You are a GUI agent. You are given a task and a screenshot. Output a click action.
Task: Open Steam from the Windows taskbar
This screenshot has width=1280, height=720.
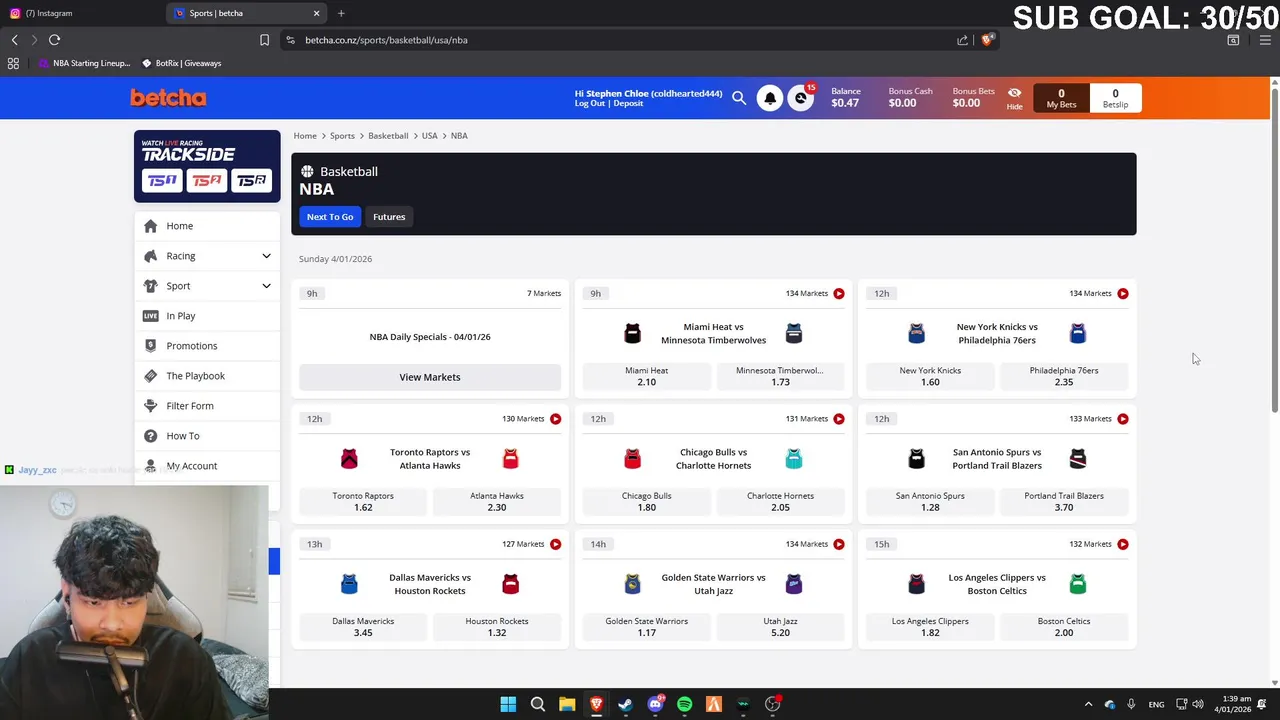pos(625,704)
